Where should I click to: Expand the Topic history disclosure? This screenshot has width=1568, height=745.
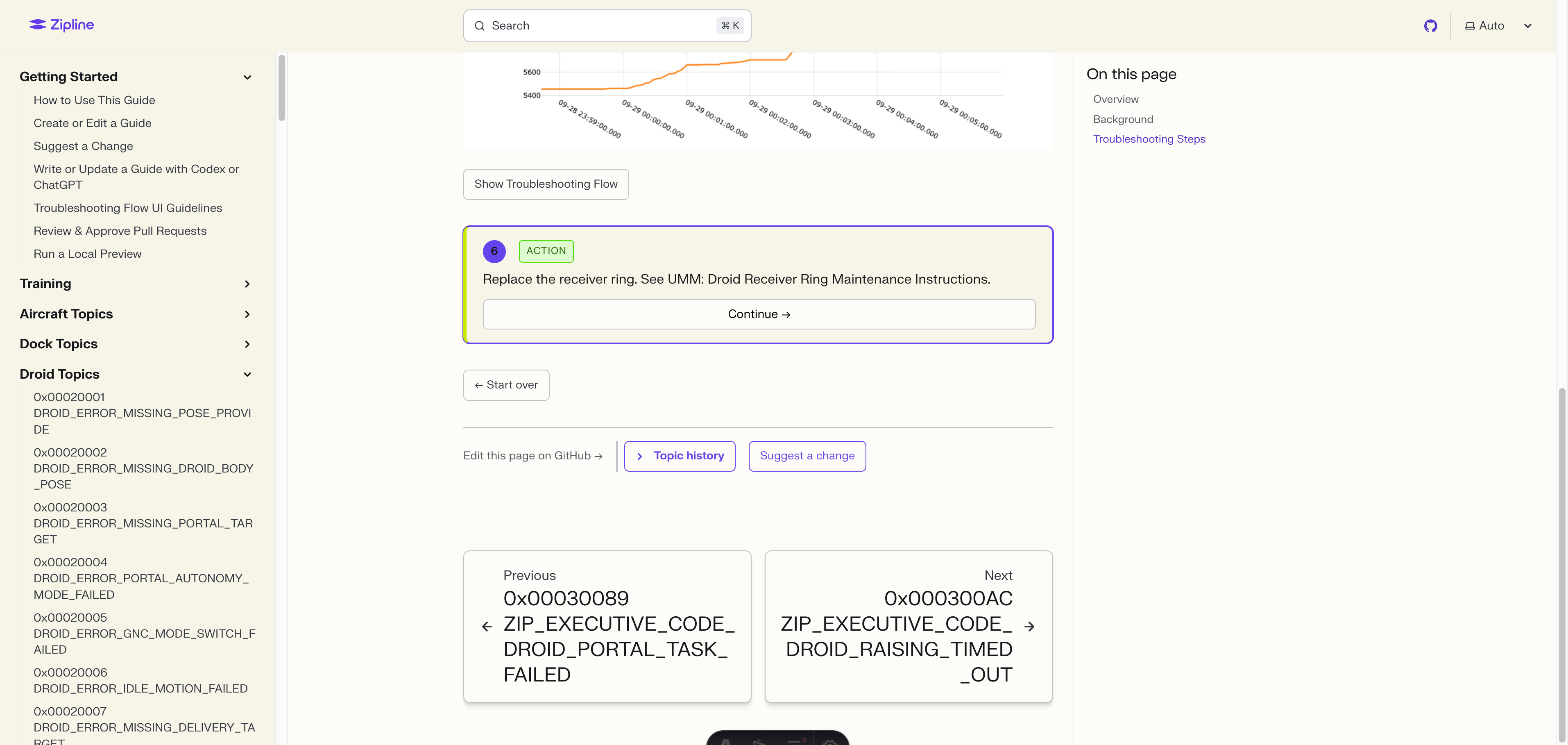coord(679,456)
